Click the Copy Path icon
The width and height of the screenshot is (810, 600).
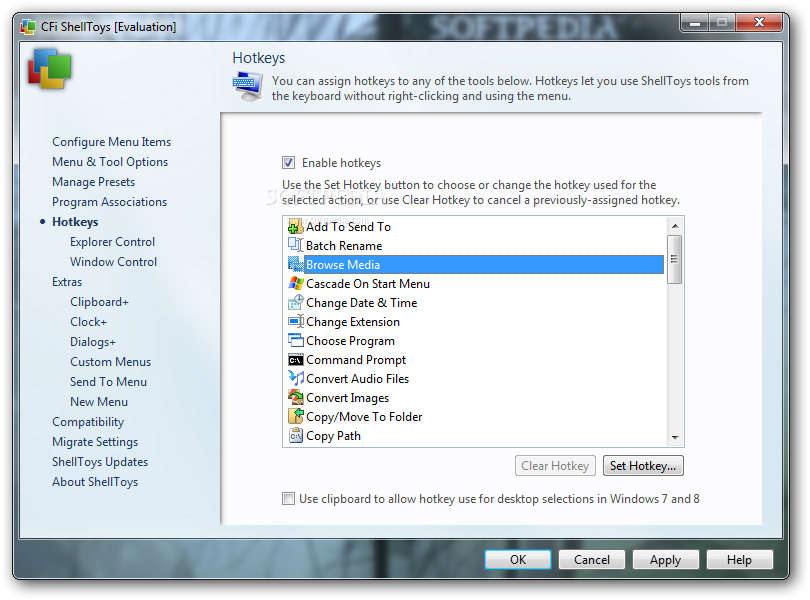coord(295,436)
